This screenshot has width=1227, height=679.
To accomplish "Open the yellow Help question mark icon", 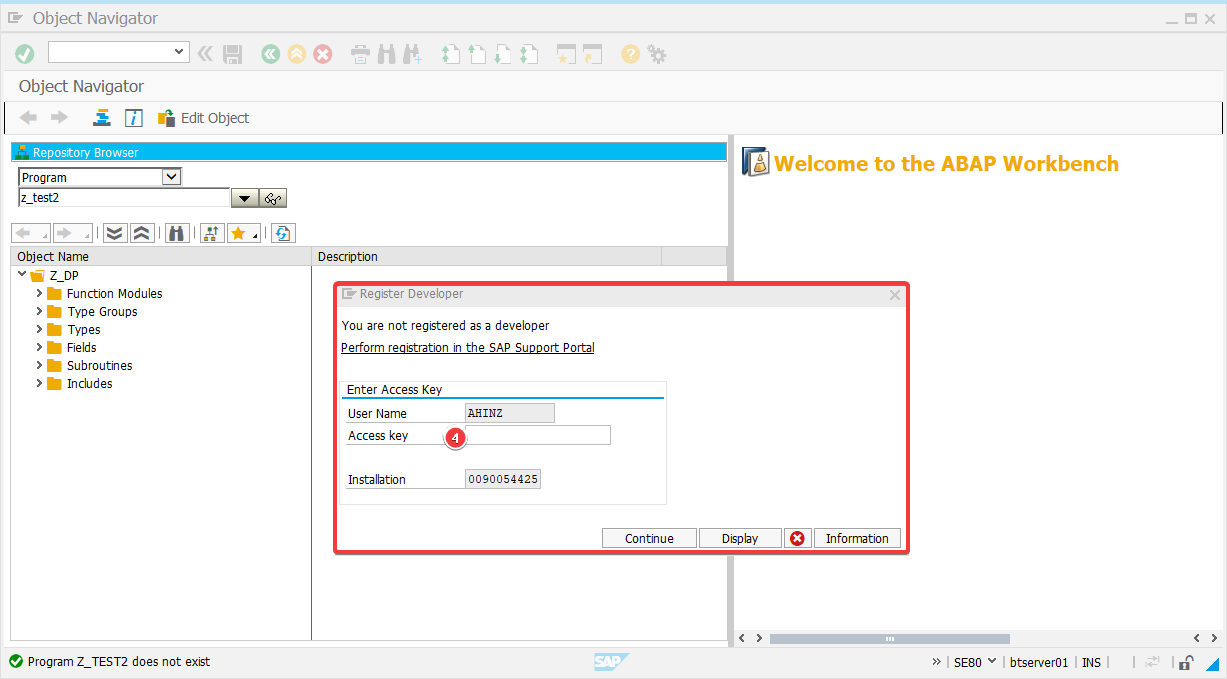I will (x=629, y=54).
